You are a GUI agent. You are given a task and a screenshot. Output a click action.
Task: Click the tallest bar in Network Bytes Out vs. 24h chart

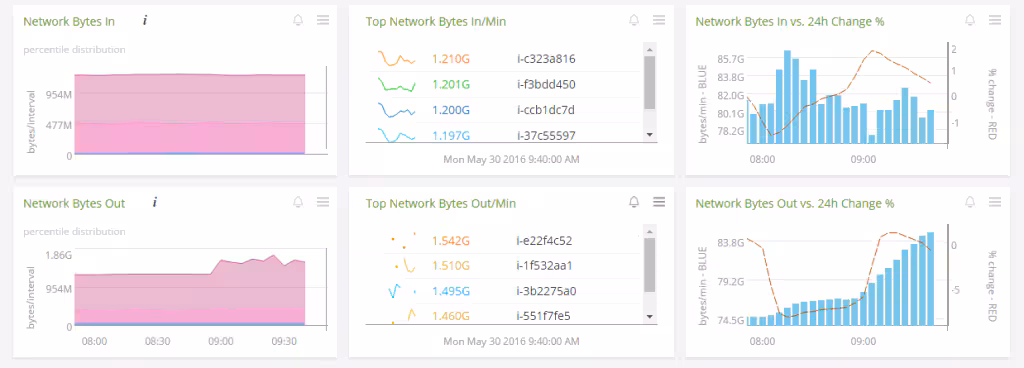tap(931, 279)
